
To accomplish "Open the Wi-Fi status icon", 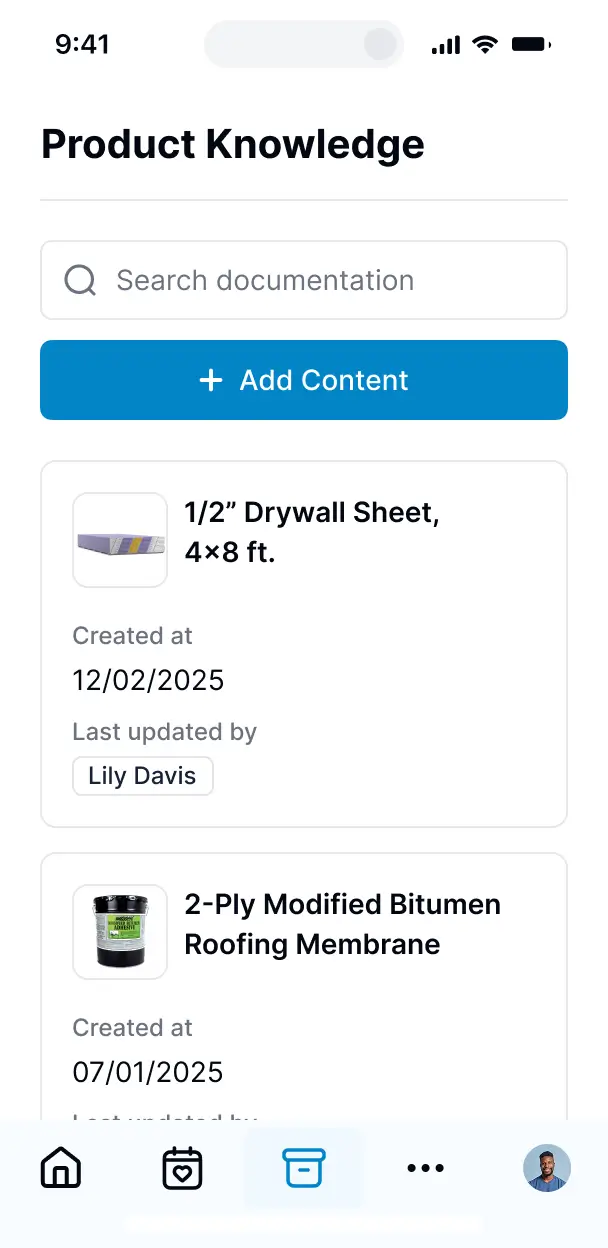I will click(x=485, y=43).
